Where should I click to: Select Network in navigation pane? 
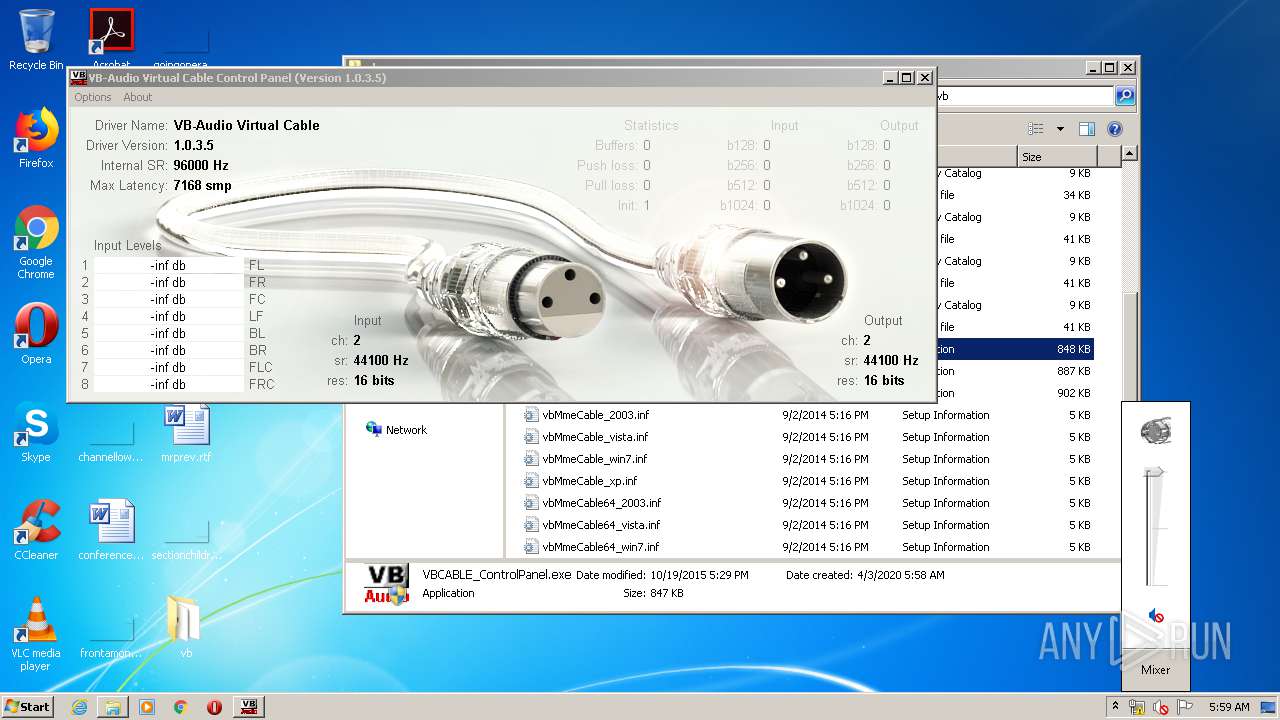pos(396,430)
